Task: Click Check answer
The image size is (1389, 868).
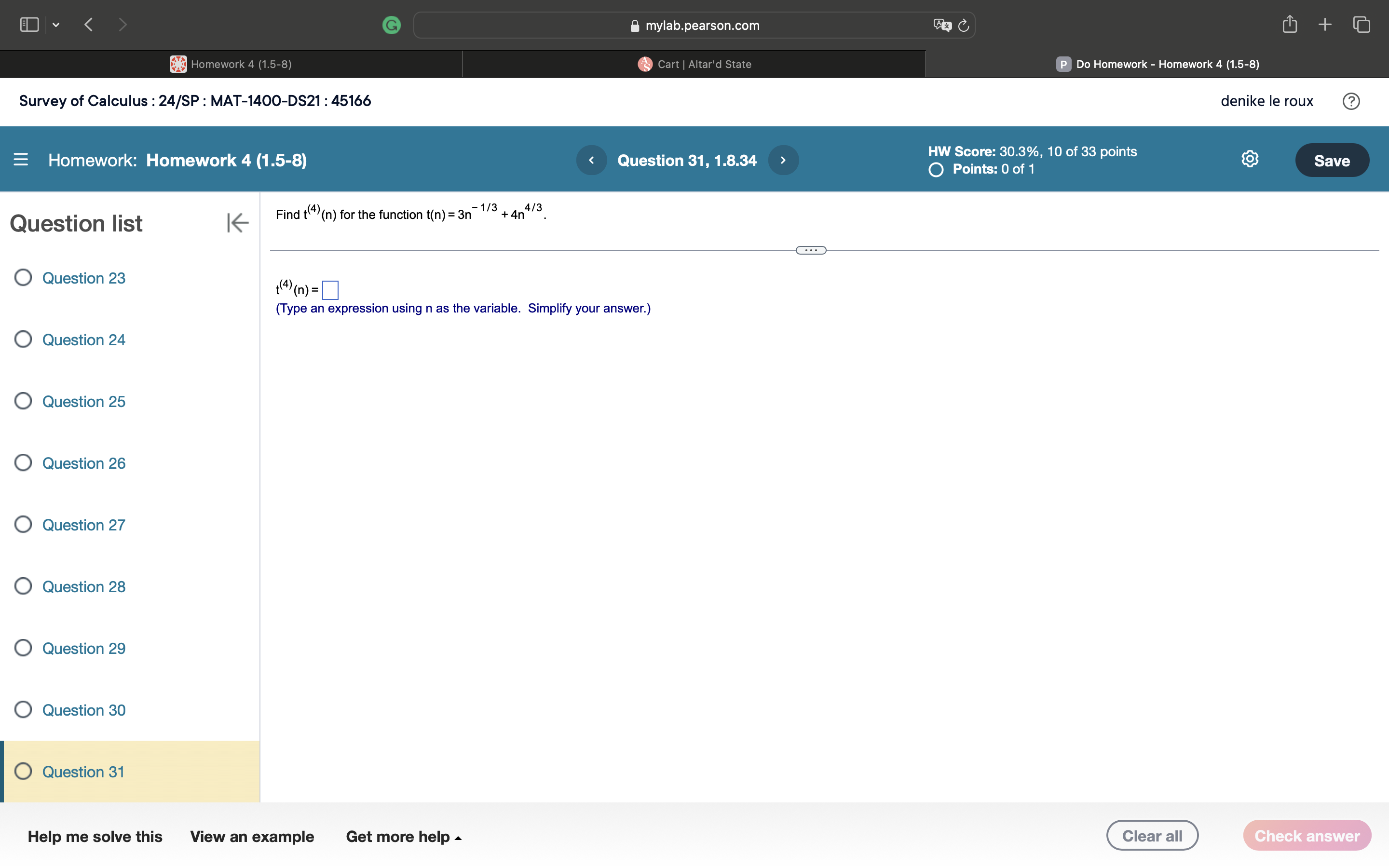Action: point(1307,835)
